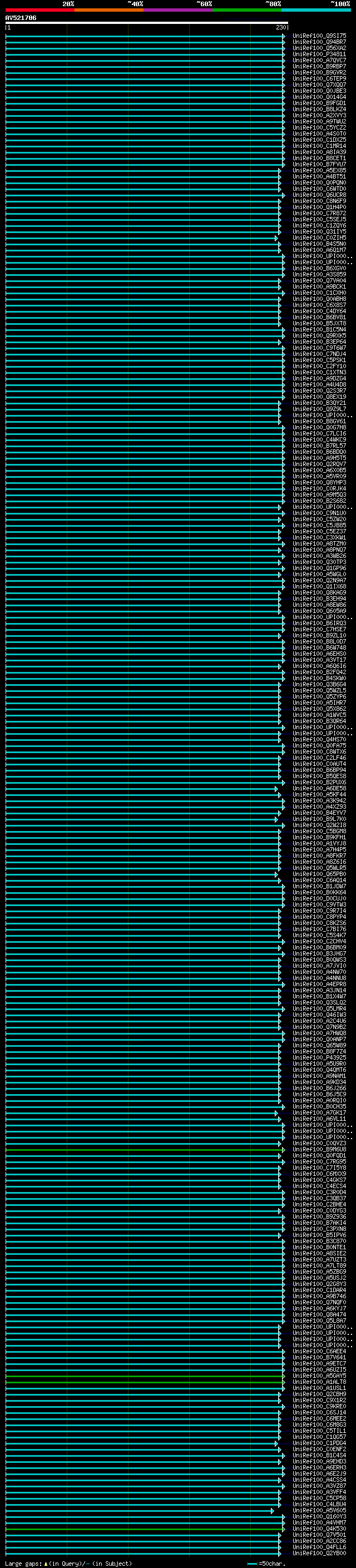
Task: Select hit UniRef100_Q2RQV7
Action: pos(319,464)
